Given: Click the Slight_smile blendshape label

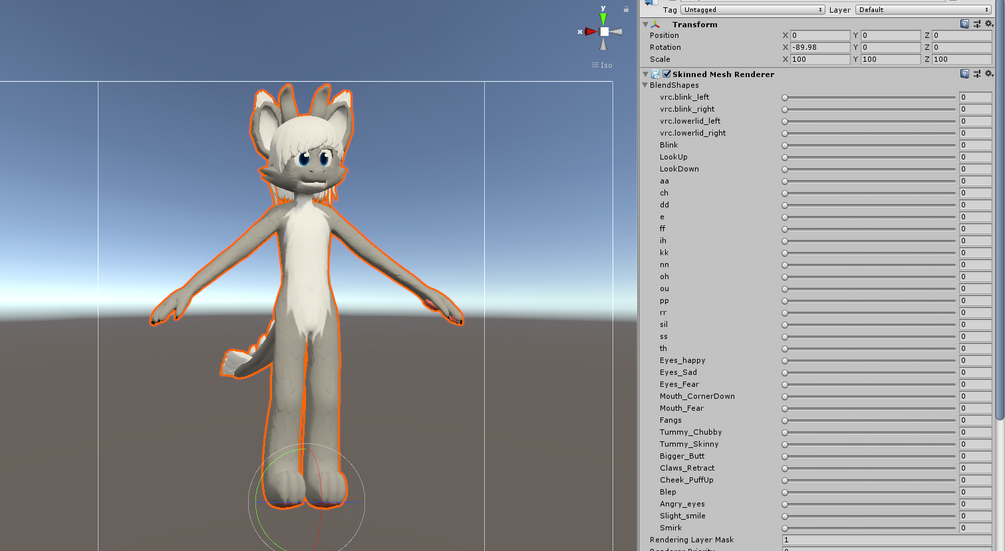Looking at the screenshot, I should click(x=683, y=516).
